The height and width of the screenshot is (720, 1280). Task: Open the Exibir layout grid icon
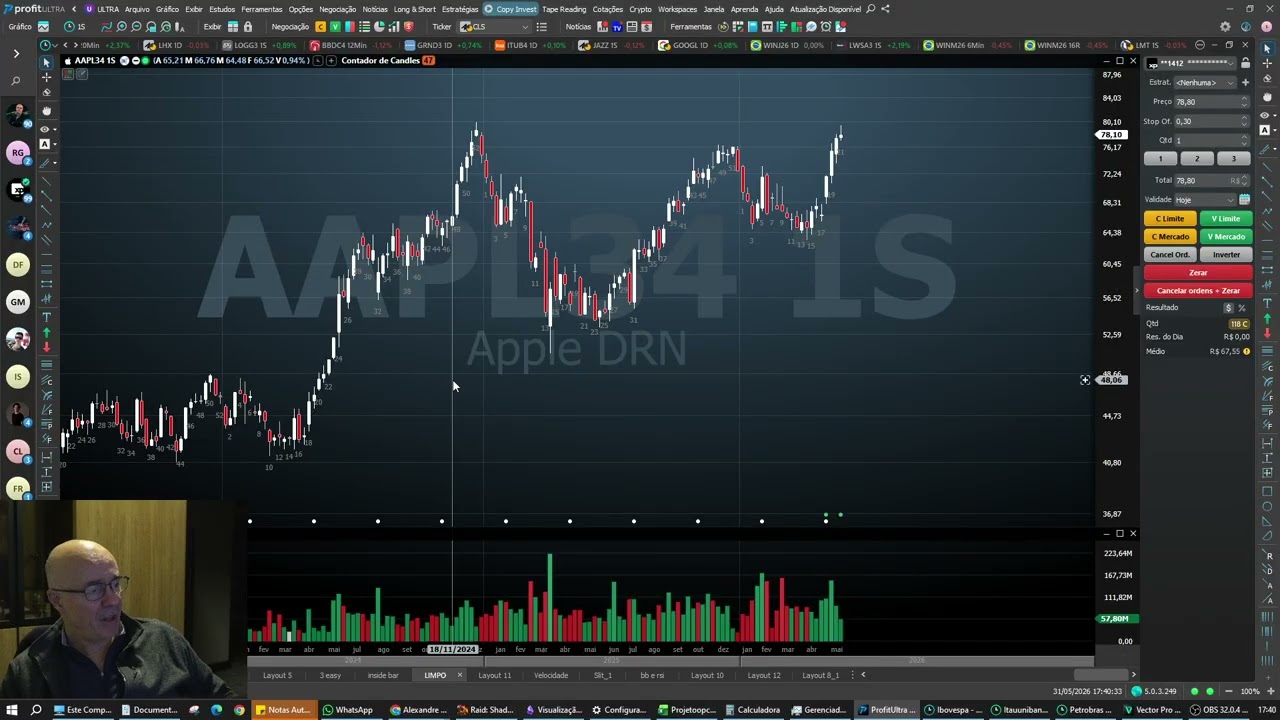(233, 27)
